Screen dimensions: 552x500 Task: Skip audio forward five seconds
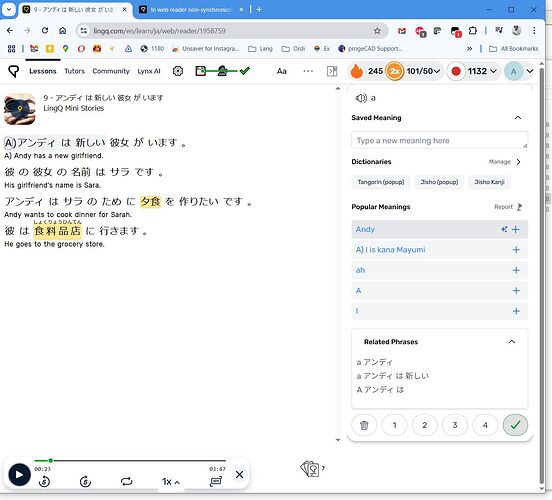point(85,481)
